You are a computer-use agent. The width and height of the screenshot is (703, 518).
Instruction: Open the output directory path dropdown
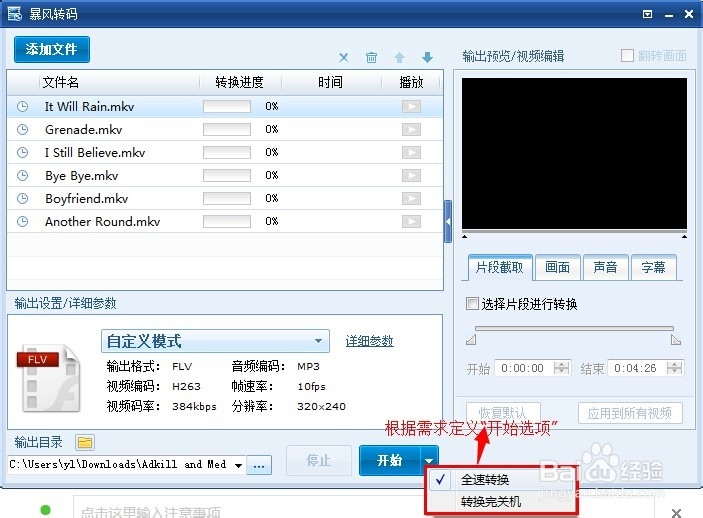tap(239, 465)
